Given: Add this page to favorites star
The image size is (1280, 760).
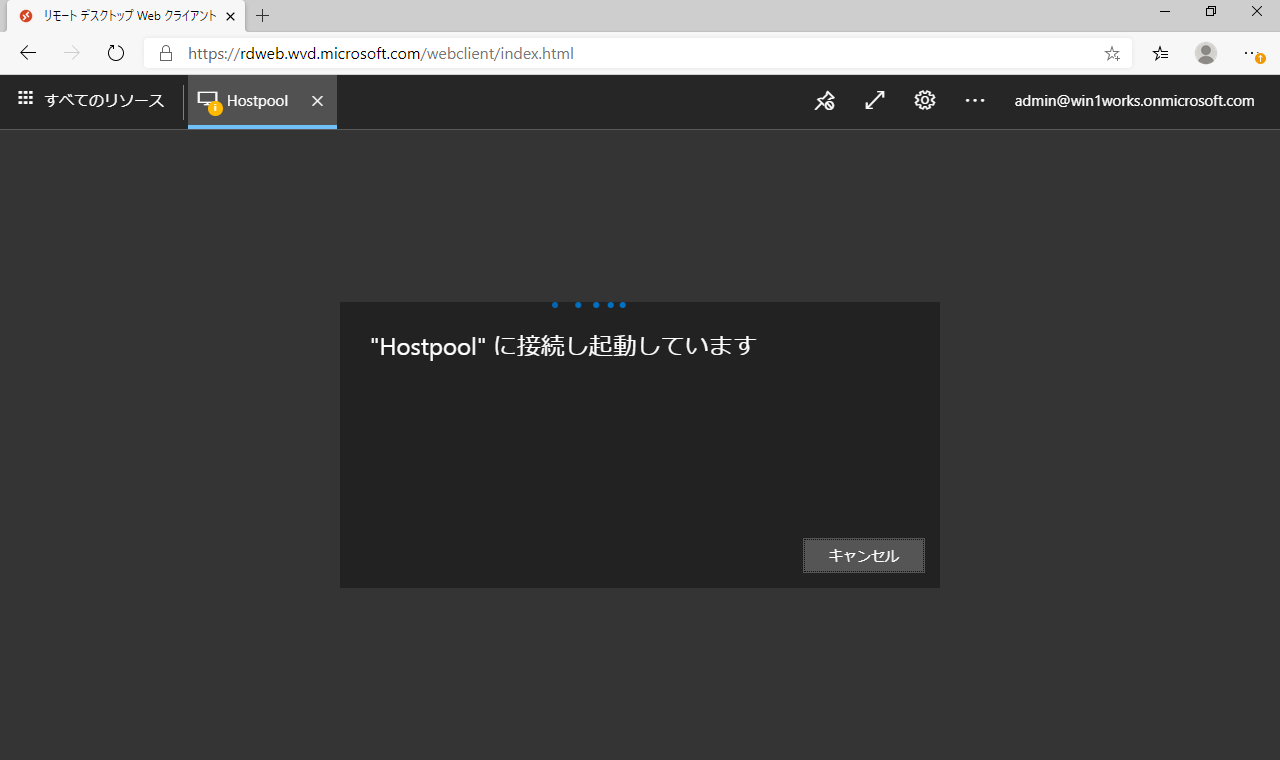Looking at the screenshot, I should coord(1112,54).
